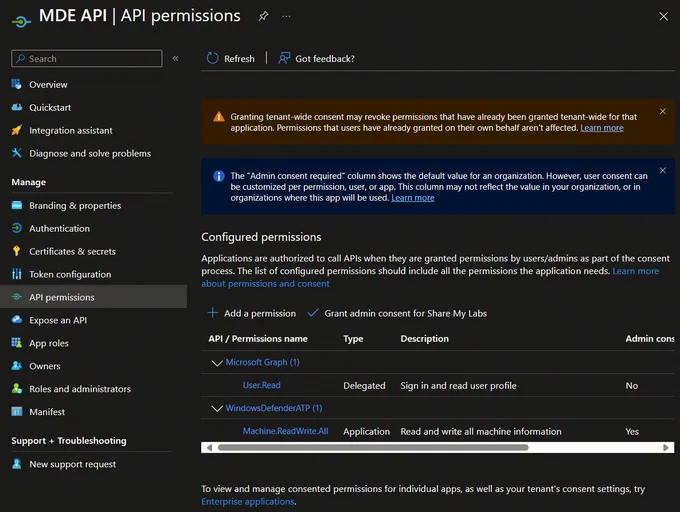Open App roles menu item
Screen dimensions: 680x512
(49, 343)
